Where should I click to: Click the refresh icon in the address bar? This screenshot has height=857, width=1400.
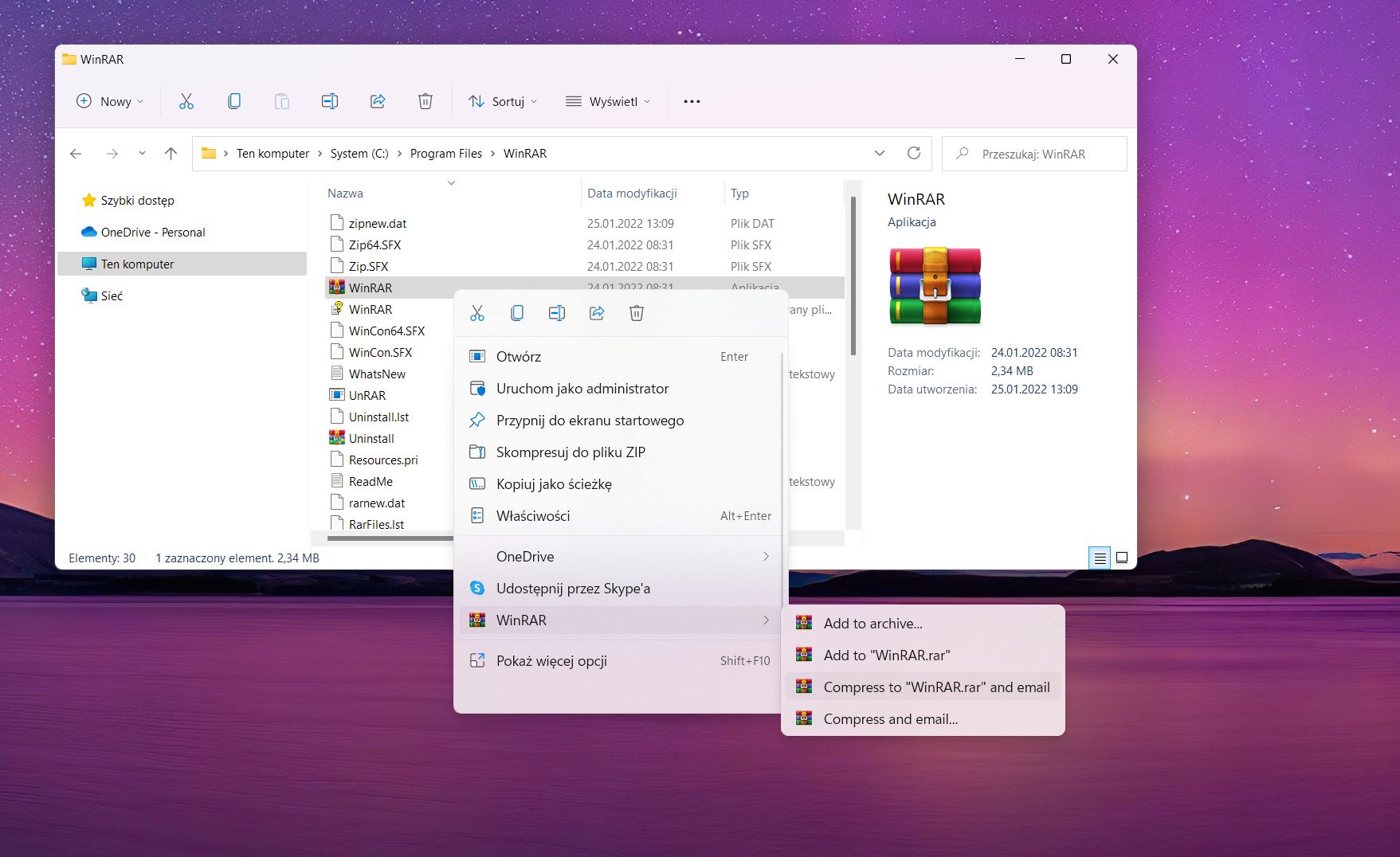(914, 153)
